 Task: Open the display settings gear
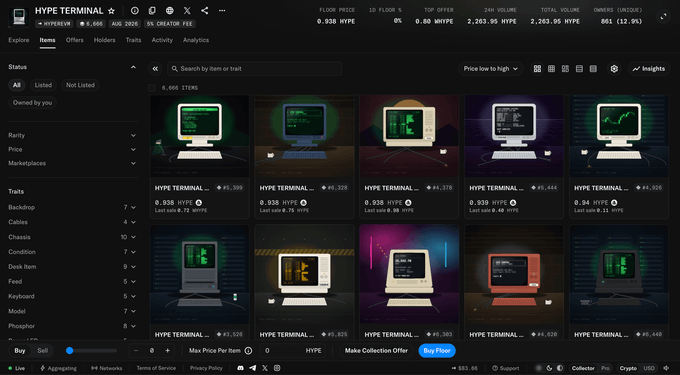click(x=614, y=68)
